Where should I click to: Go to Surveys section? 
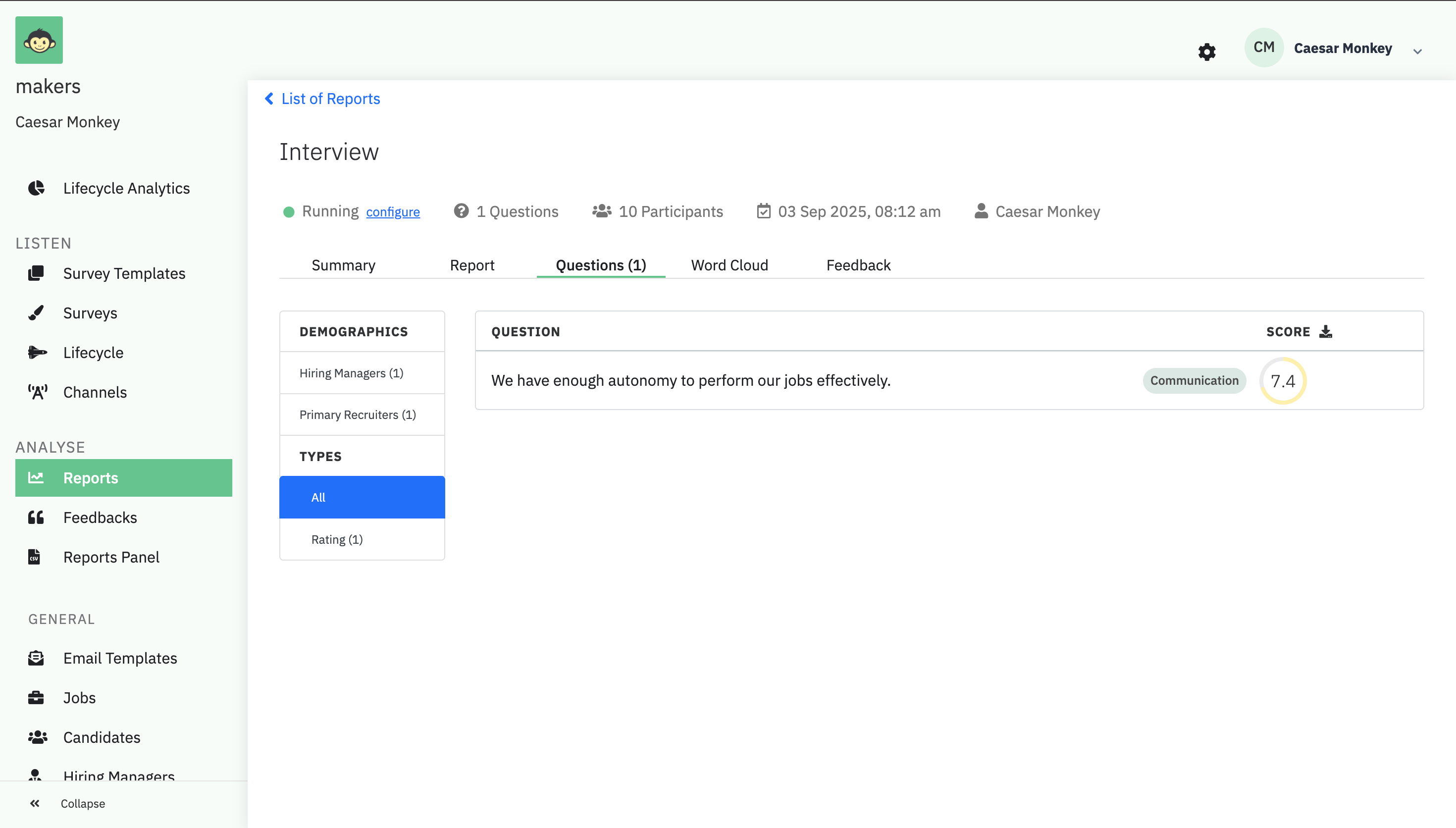[x=90, y=313]
